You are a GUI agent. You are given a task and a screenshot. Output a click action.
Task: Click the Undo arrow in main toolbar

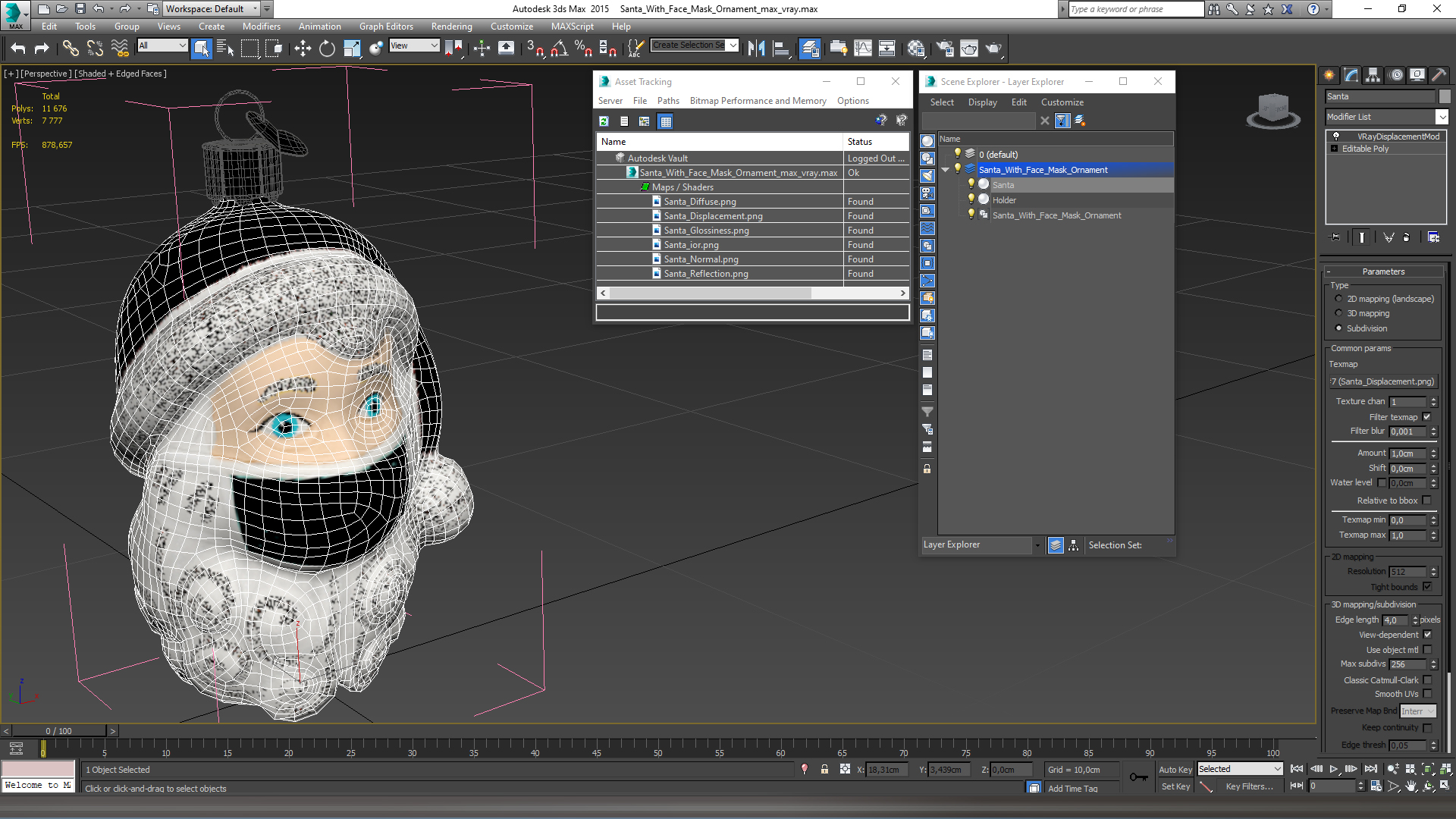18,49
